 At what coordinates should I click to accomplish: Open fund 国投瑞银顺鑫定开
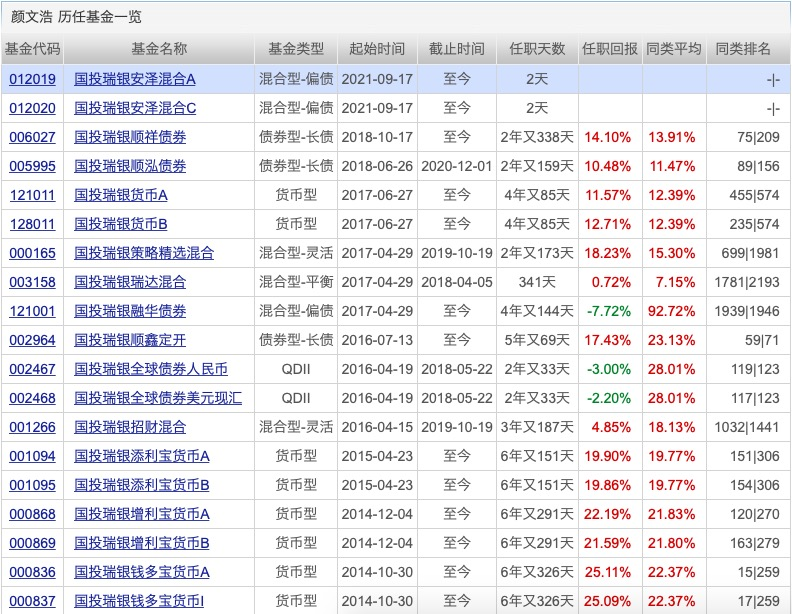click(130, 340)
